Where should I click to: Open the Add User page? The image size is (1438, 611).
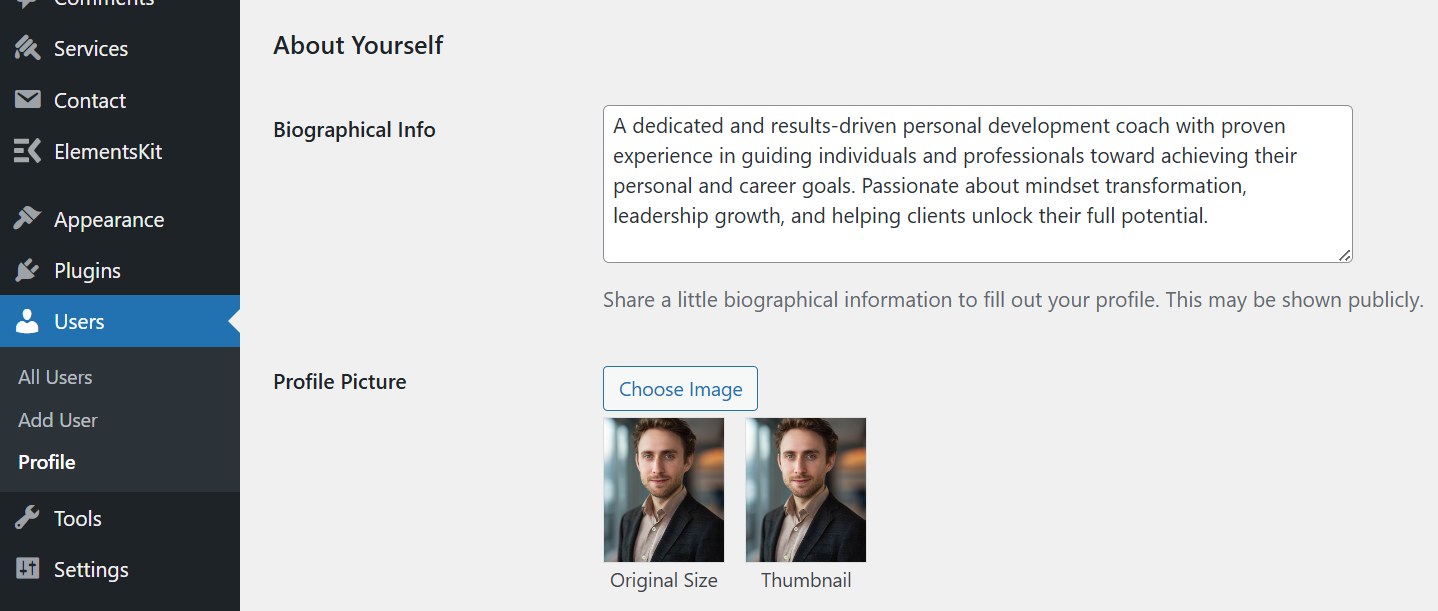(x=57, y=420)
